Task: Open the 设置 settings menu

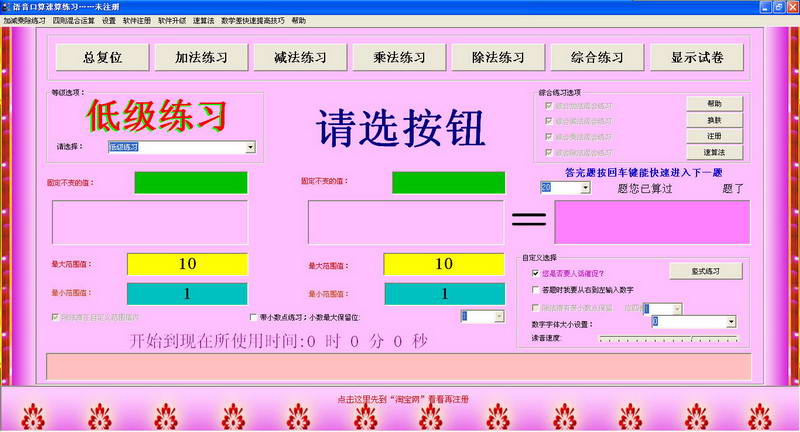Action: coord(109,20)
